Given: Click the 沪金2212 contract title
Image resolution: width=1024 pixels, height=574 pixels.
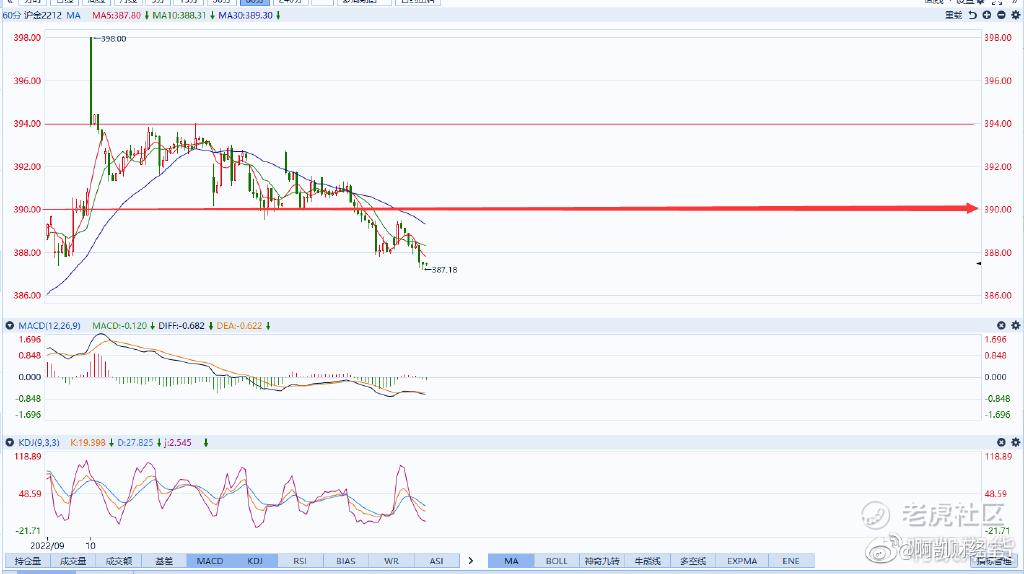Looking at the screenshot, I should [42, 15].
